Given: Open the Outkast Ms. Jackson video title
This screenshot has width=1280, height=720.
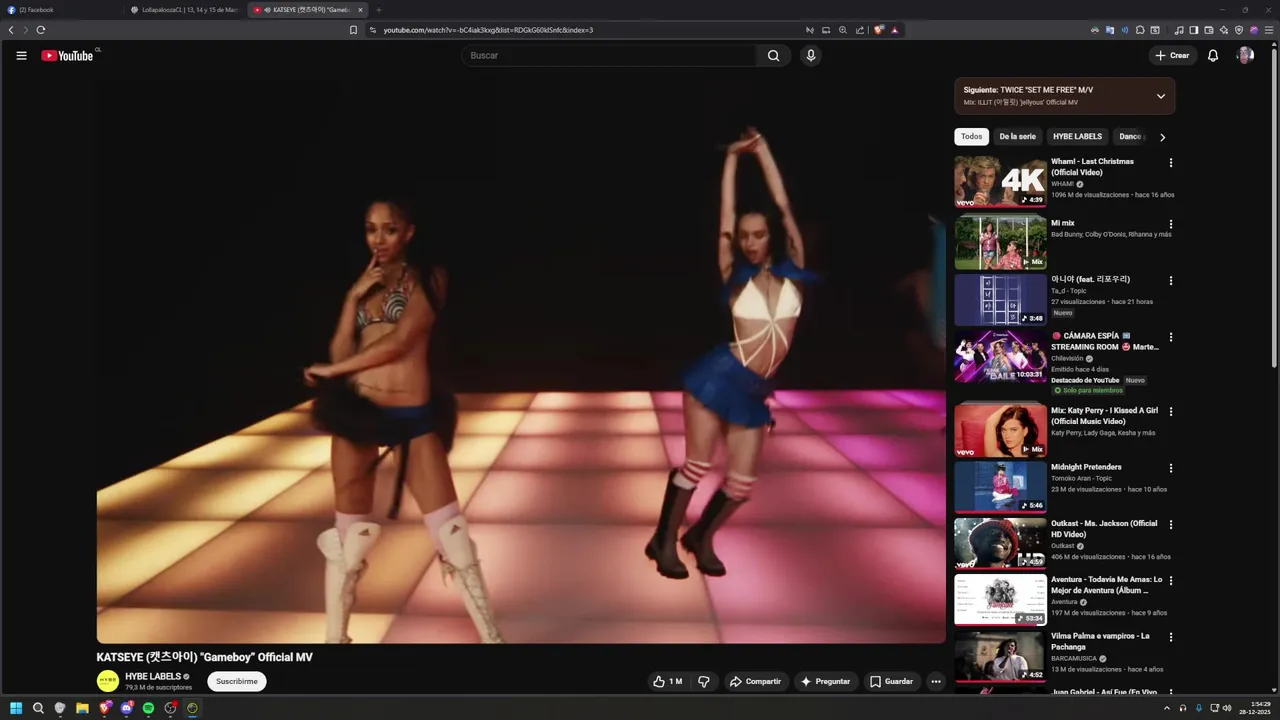Looking at the screenshot, I should click(1104, 529).
